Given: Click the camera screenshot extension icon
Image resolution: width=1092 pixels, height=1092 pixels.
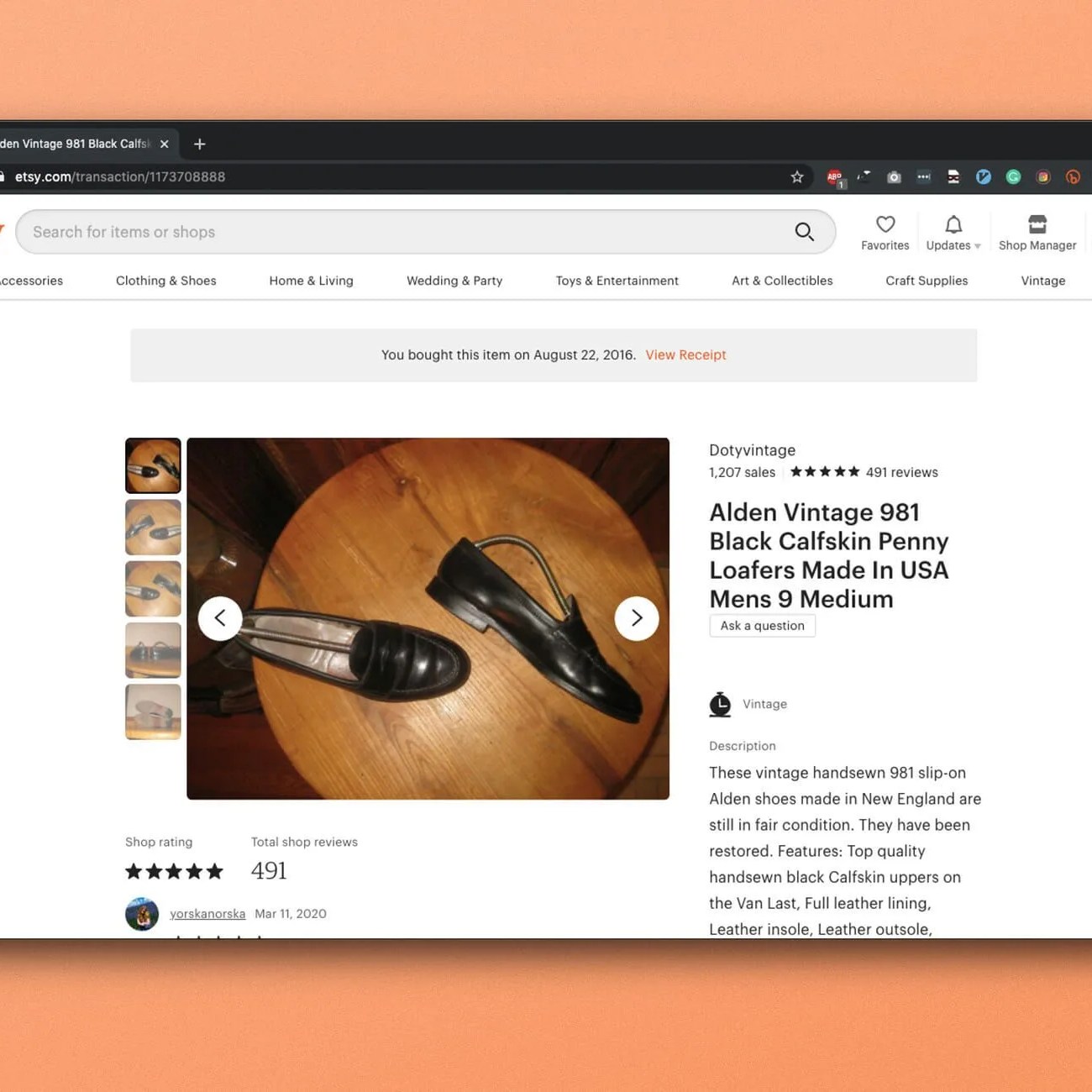Looking at the screenshot, I should pos(894,177).
